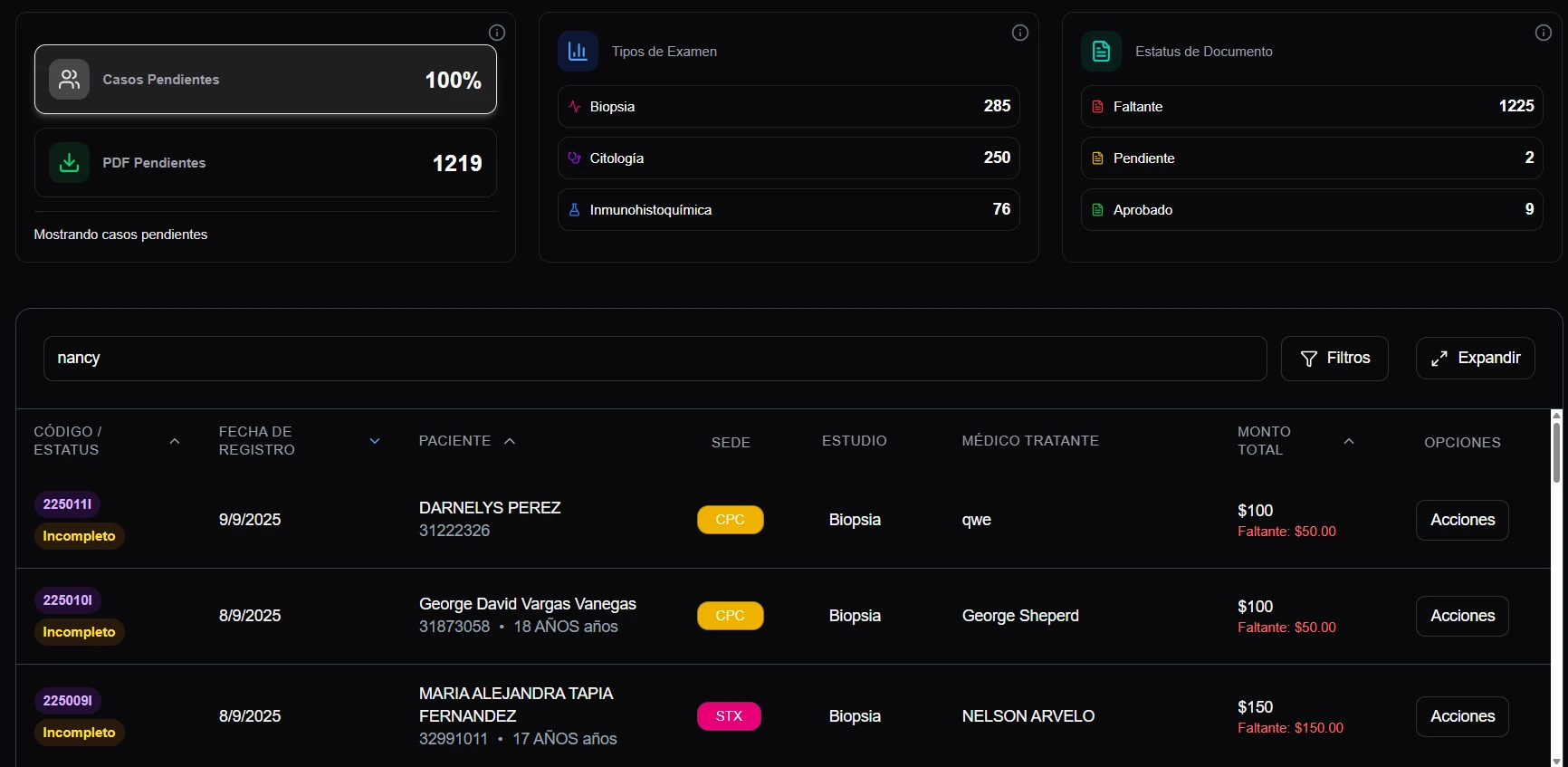Click case code badge 225011I
The height and width of the screenshot is (767, 1568).
pyautogui.click(x=67, y=504)
